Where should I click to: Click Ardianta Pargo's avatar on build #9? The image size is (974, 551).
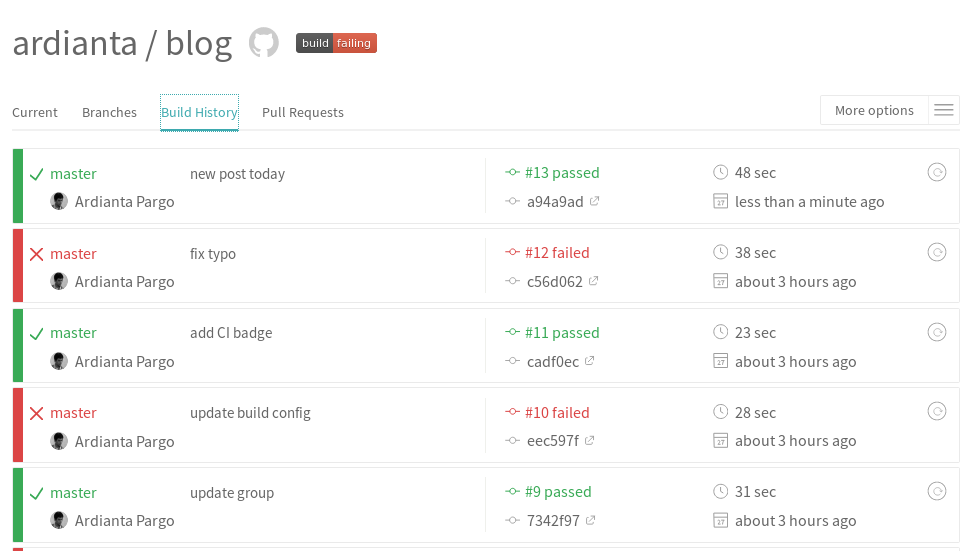click(59, 520)
